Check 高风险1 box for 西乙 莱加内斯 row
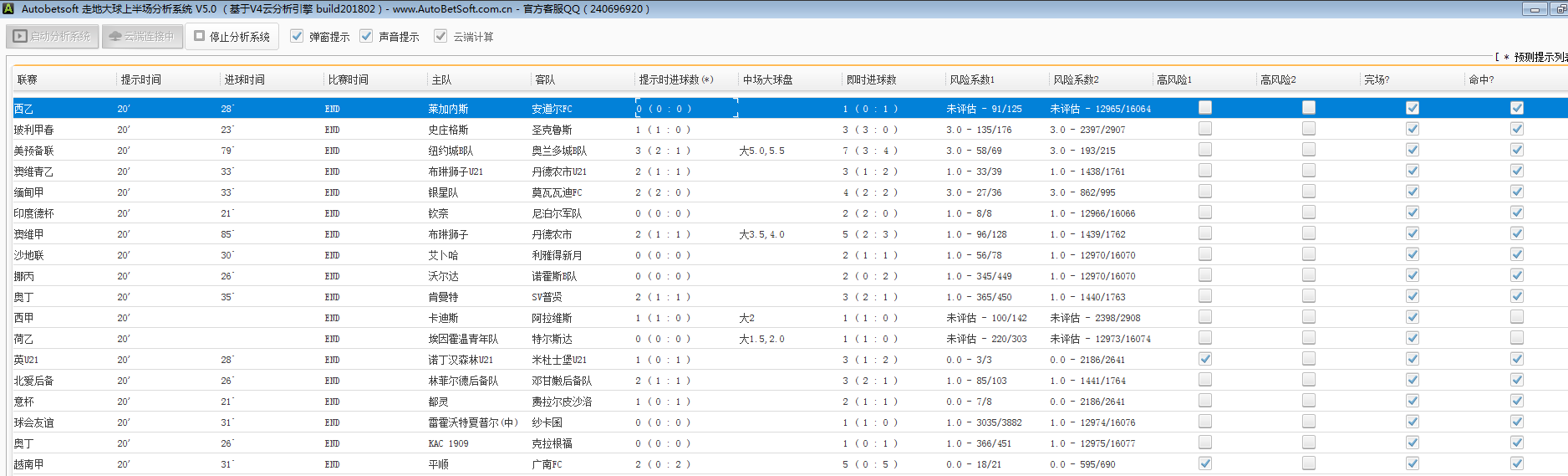Viewport: 1568px width, 476px height. point(1204,108)
